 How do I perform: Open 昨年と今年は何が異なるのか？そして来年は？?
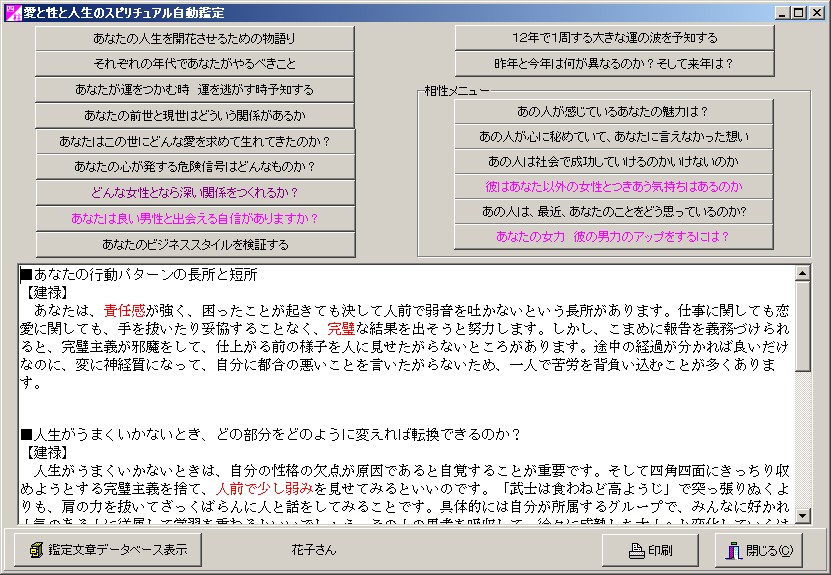coord(614,64)
